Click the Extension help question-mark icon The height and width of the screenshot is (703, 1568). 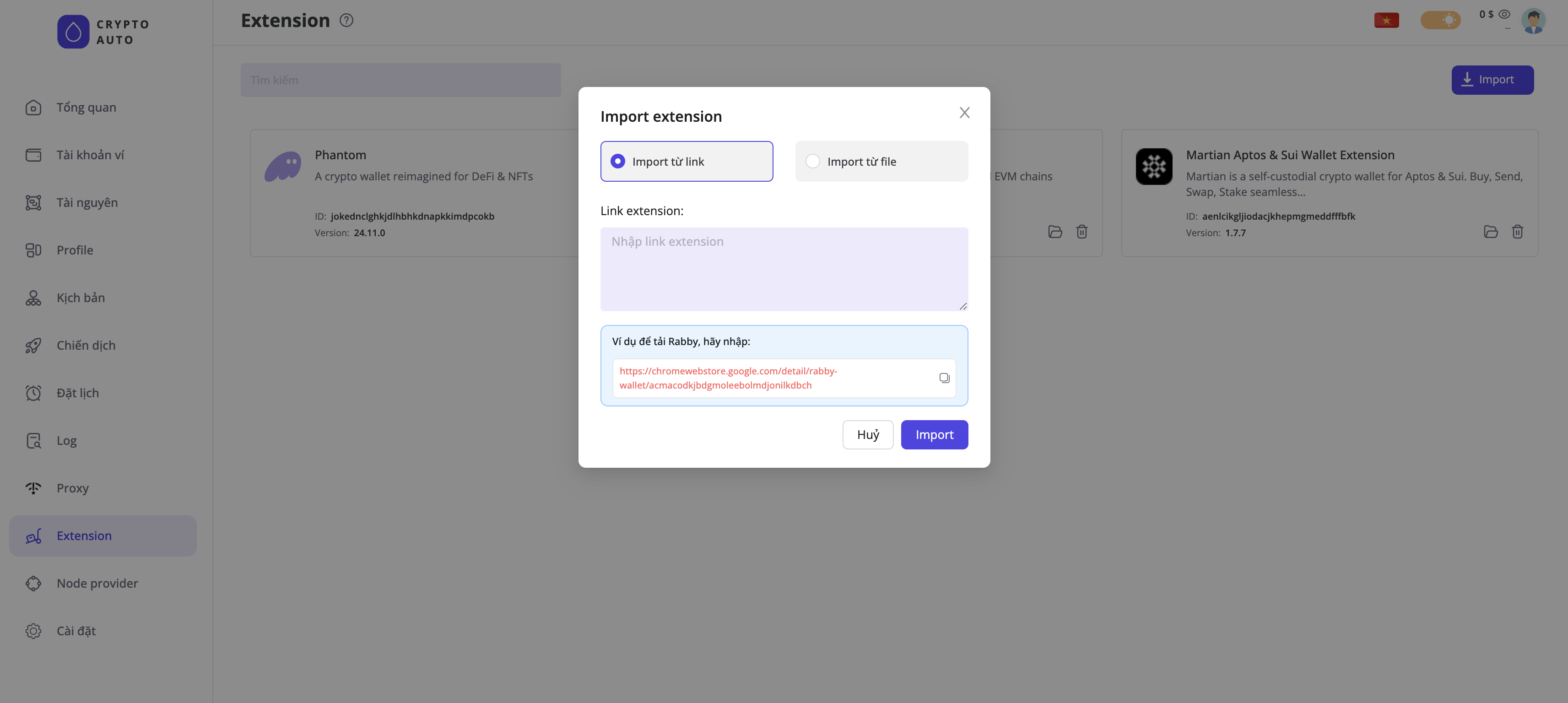346,20
